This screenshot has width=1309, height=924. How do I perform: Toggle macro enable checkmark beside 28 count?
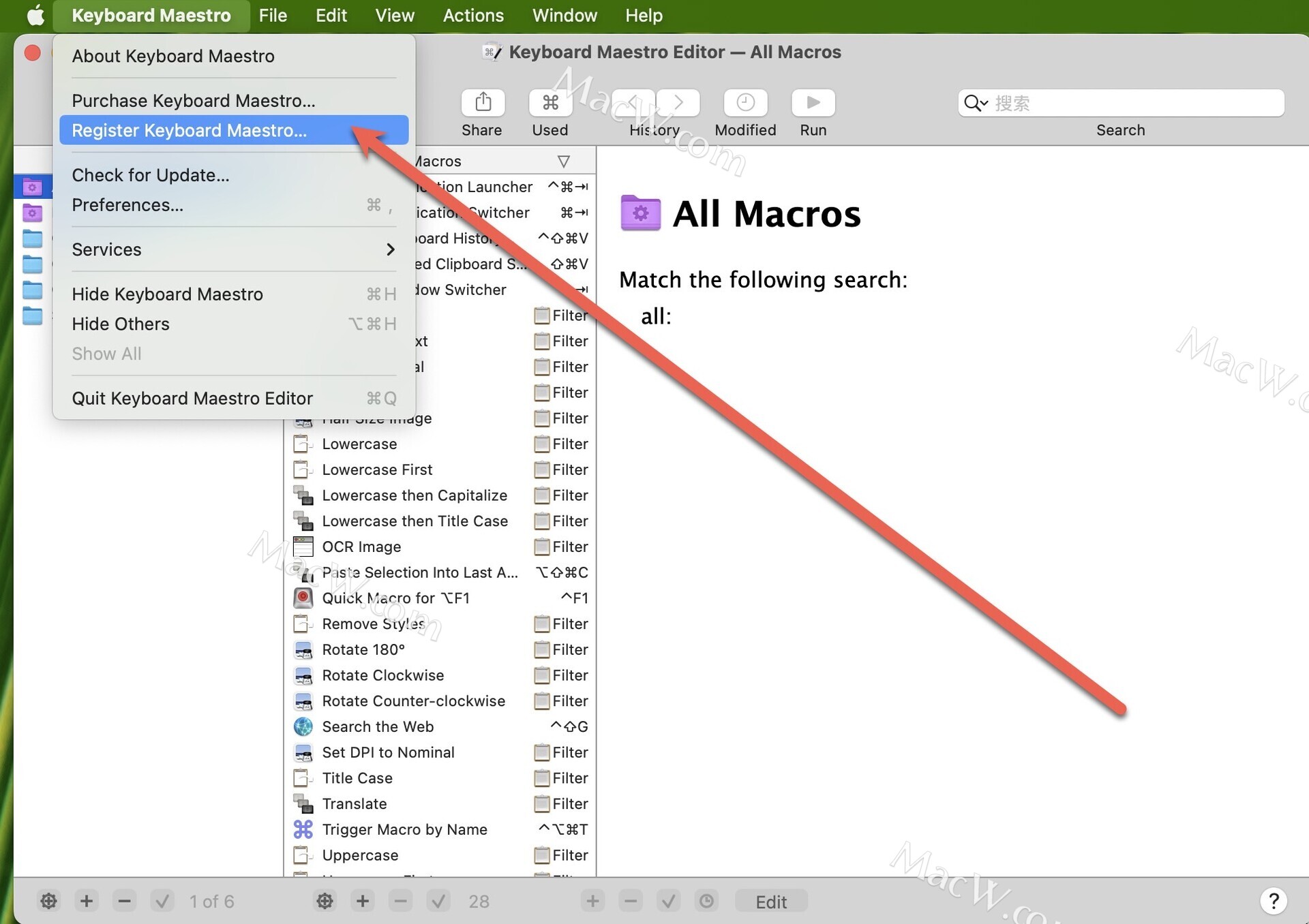tap(438, 902)
